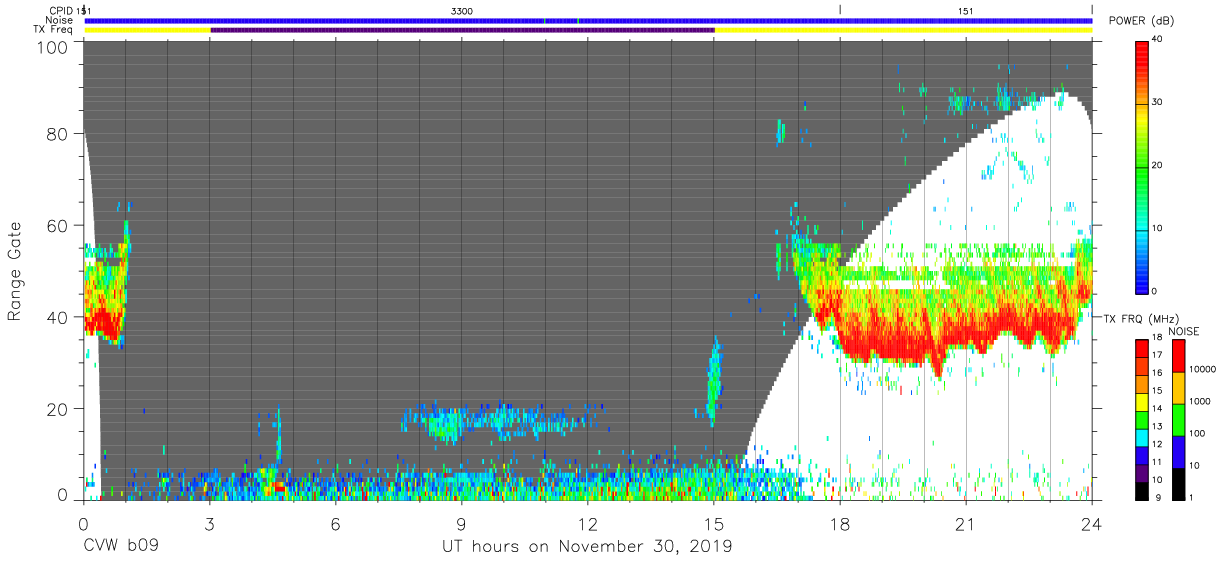The height and width of the screenshot is (567, 1228).
Task: Click the Noise row label
Action: click(58, 20)
